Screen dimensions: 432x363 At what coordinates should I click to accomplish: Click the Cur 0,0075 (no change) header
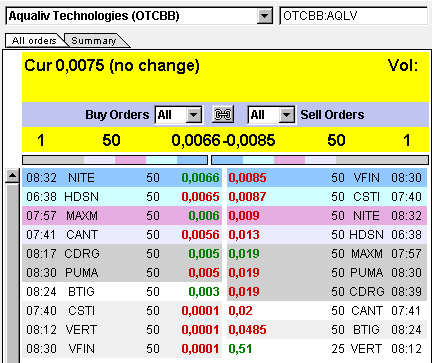[112, 65]
